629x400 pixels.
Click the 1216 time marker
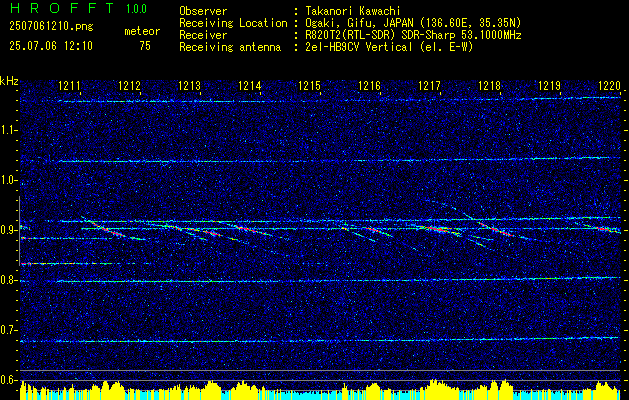click(369, 85)
